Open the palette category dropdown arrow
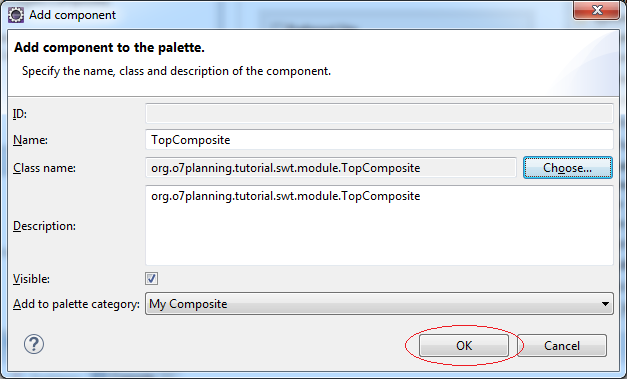Viewport: 627px width, 379px height. (x=605, y=304)
